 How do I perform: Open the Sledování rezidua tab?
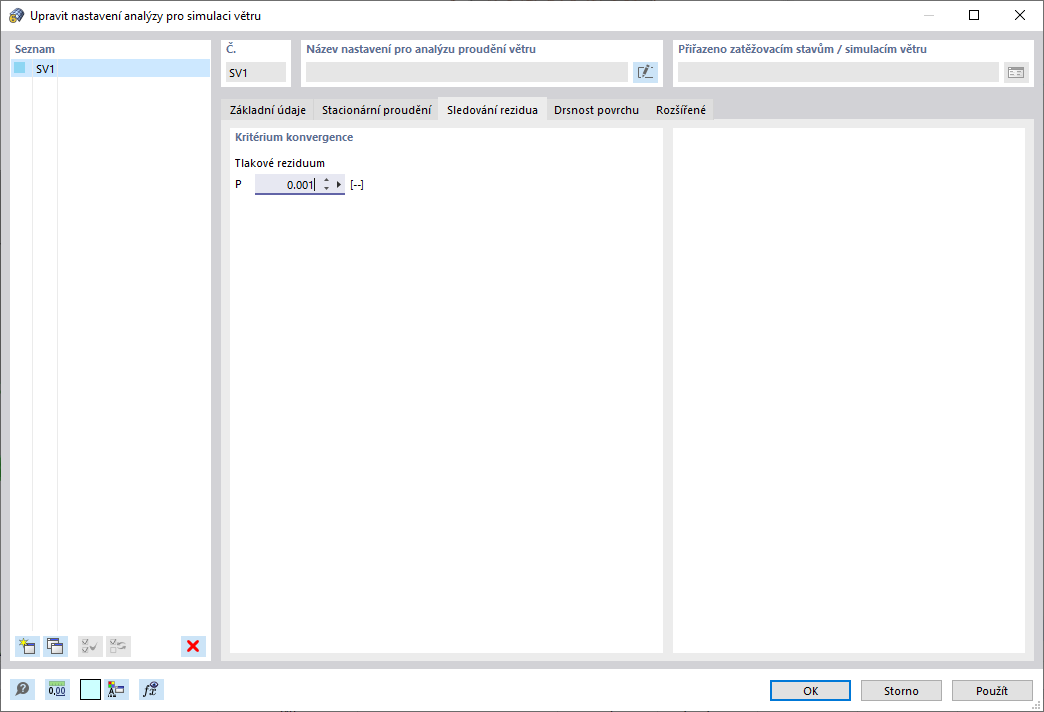pyautogui.click(x=492, y=110)
